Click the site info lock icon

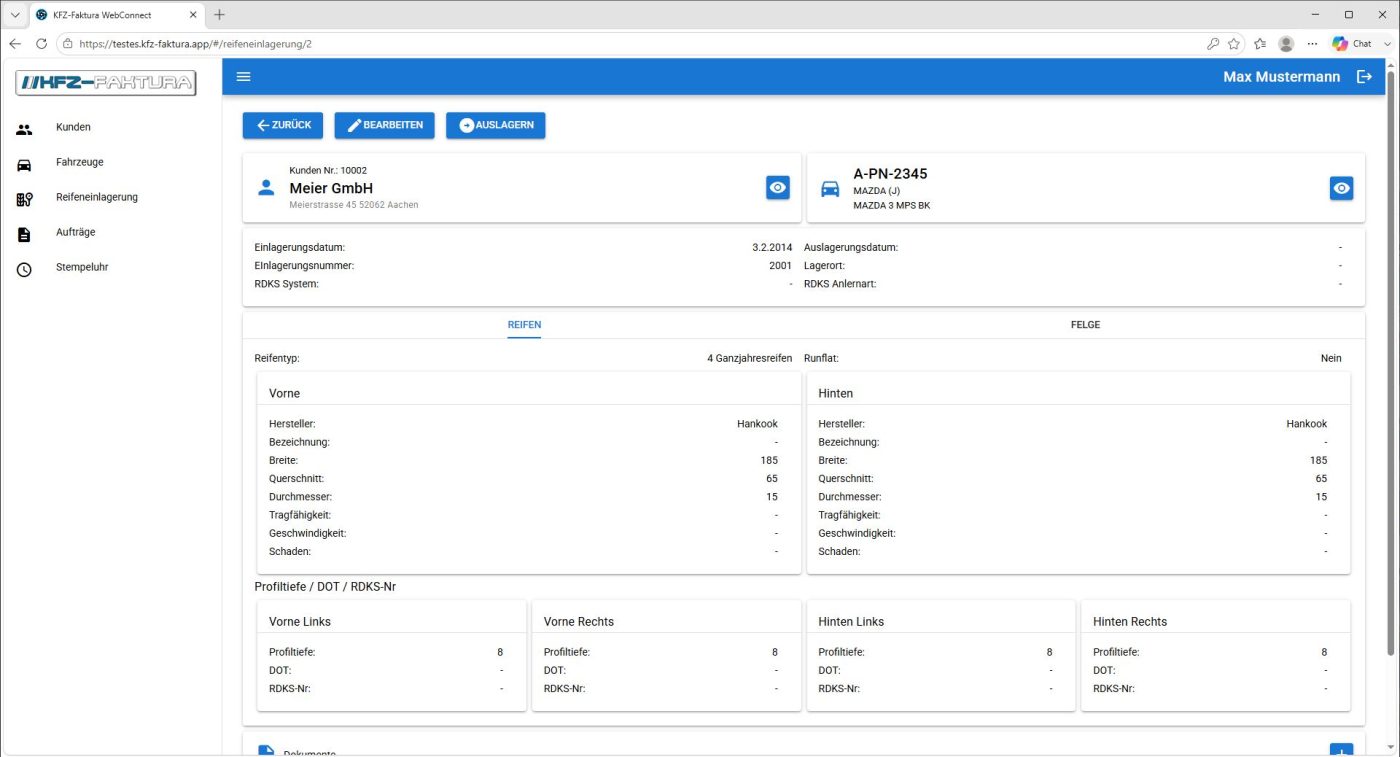(x=67, y=44)
